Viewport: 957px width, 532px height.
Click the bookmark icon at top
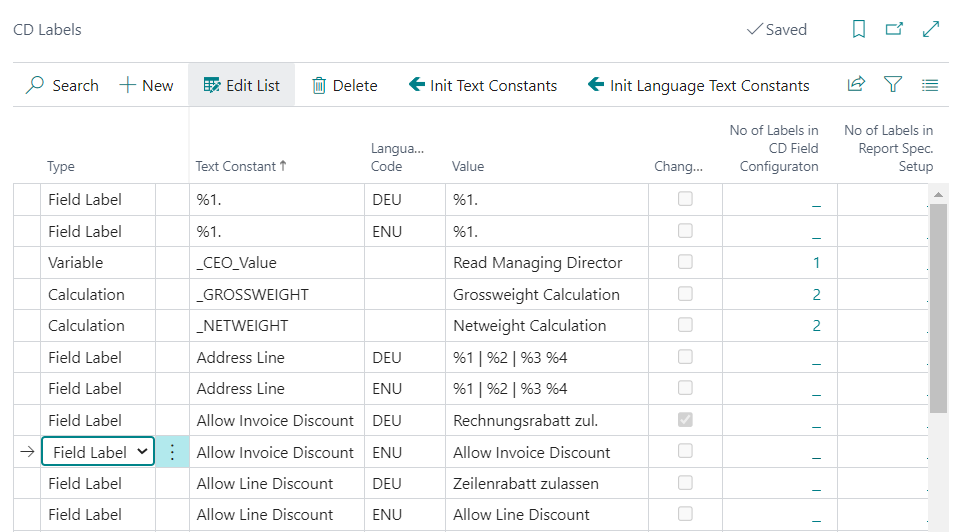point(858,29)
